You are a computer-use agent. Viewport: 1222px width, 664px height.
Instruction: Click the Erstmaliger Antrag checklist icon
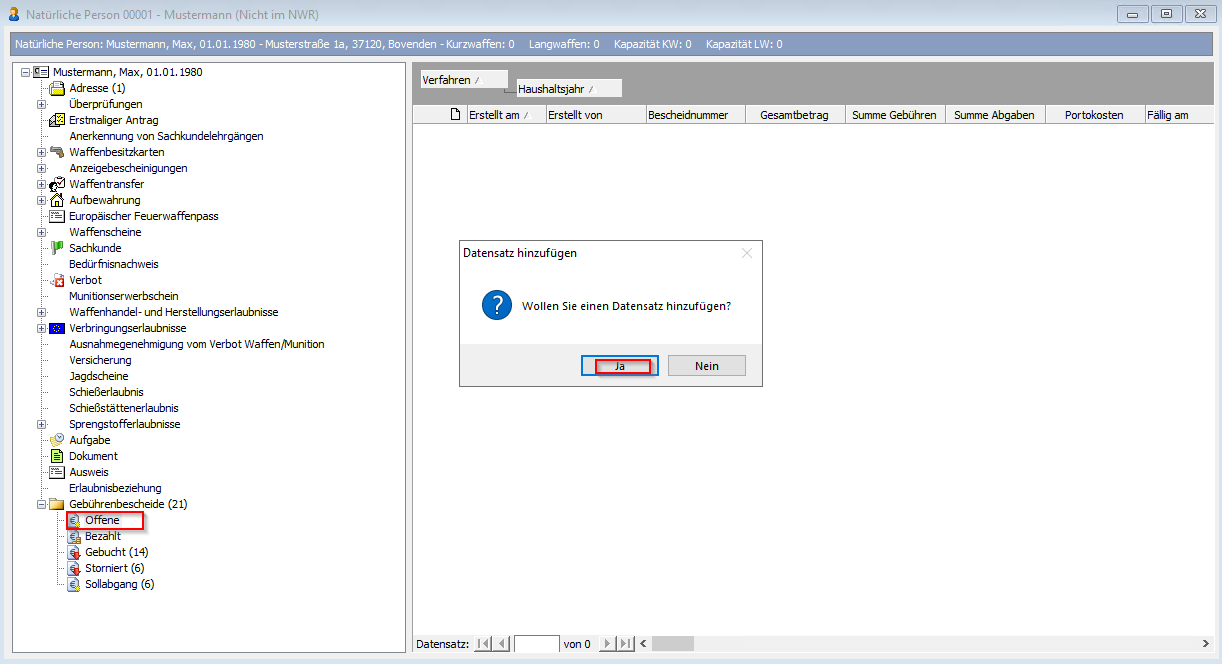[57, 120]
